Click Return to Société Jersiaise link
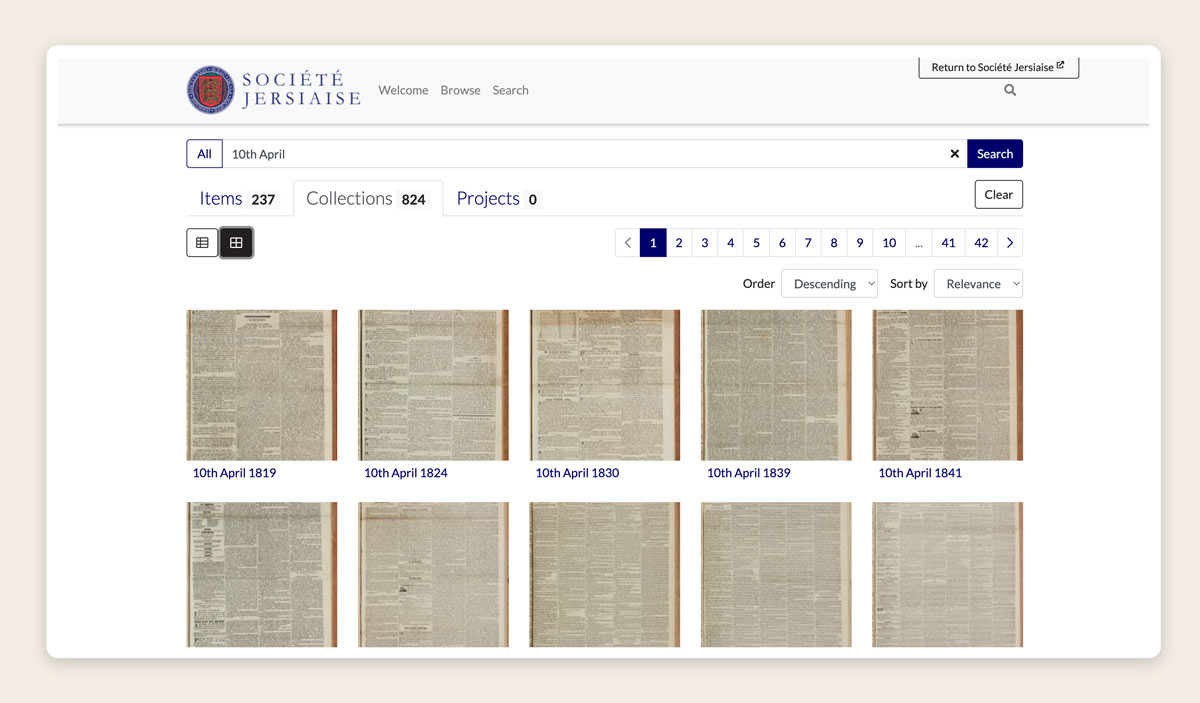 coord(998,67)
